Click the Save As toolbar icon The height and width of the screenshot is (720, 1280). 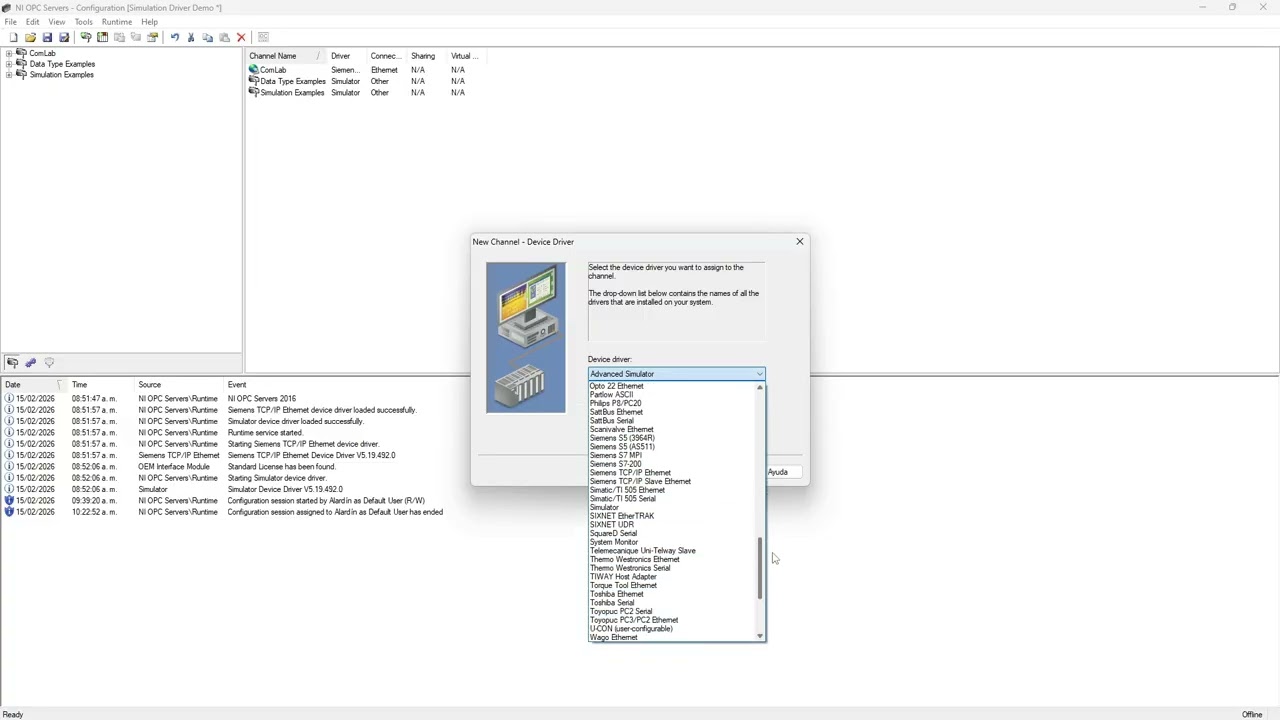64,38
